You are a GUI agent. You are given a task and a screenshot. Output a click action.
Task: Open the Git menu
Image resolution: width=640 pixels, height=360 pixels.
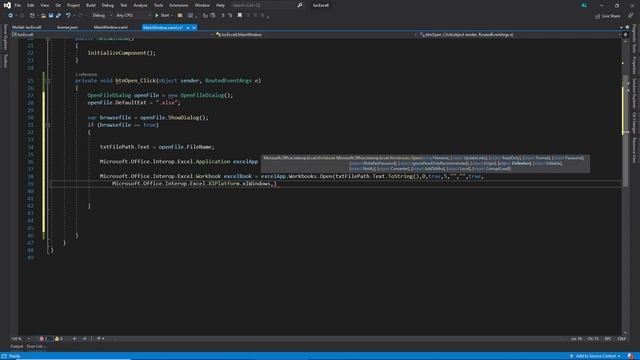(58, 5)
